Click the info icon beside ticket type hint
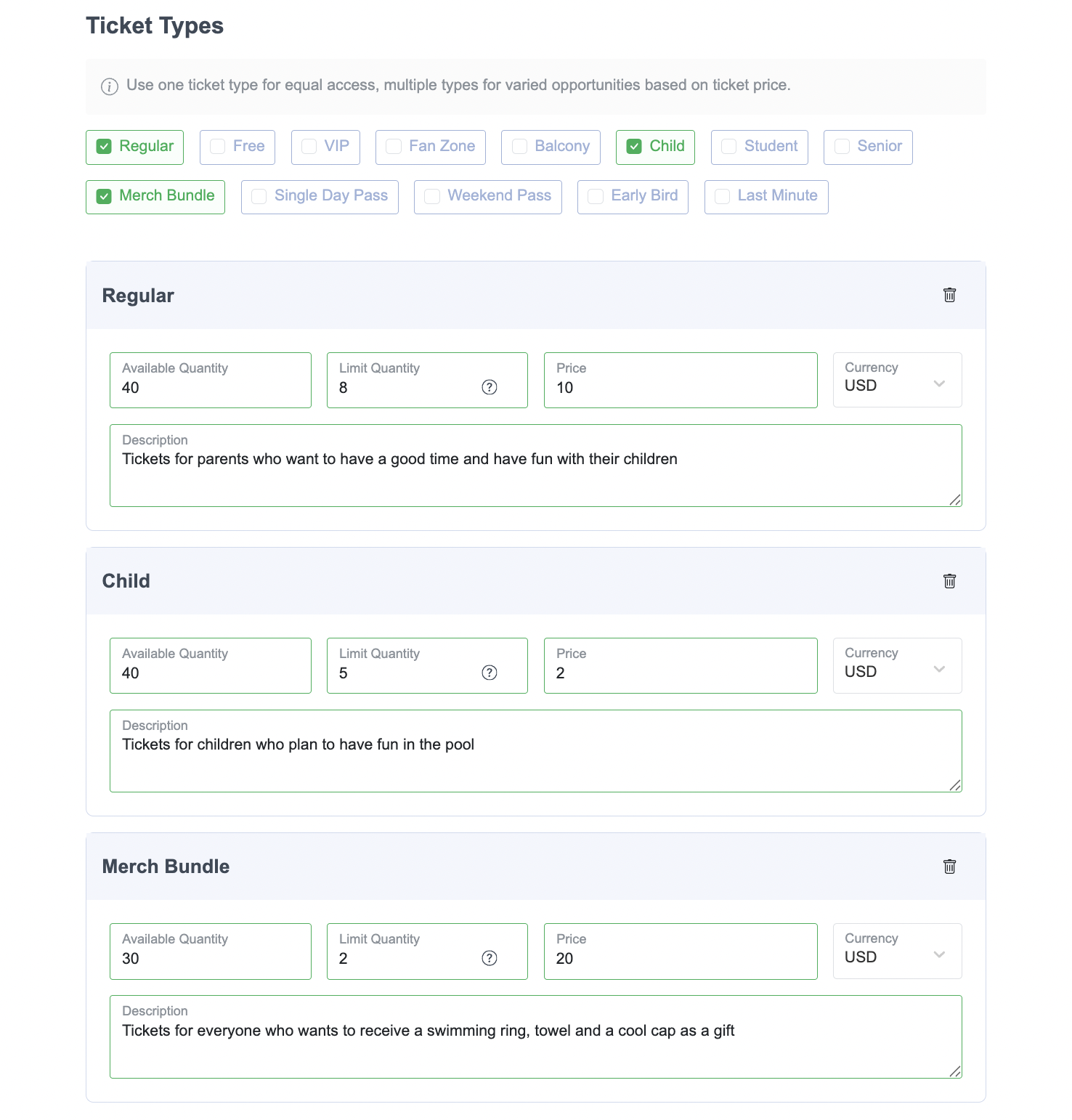Image resolution: width=1072 pixels, height=1120 pixels. click(110, 86)
